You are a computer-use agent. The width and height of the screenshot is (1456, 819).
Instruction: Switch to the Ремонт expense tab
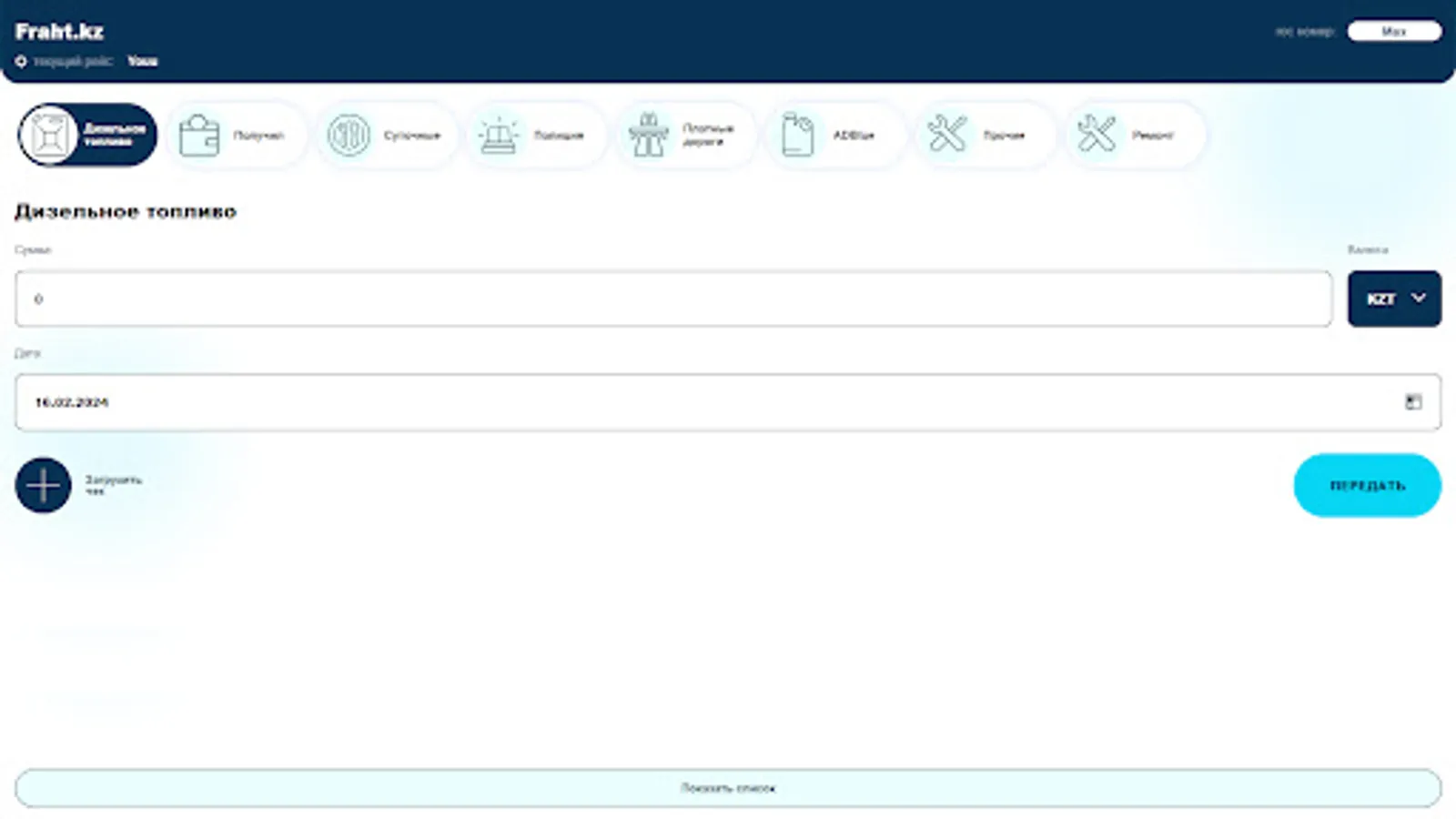tap(1134, 135)
